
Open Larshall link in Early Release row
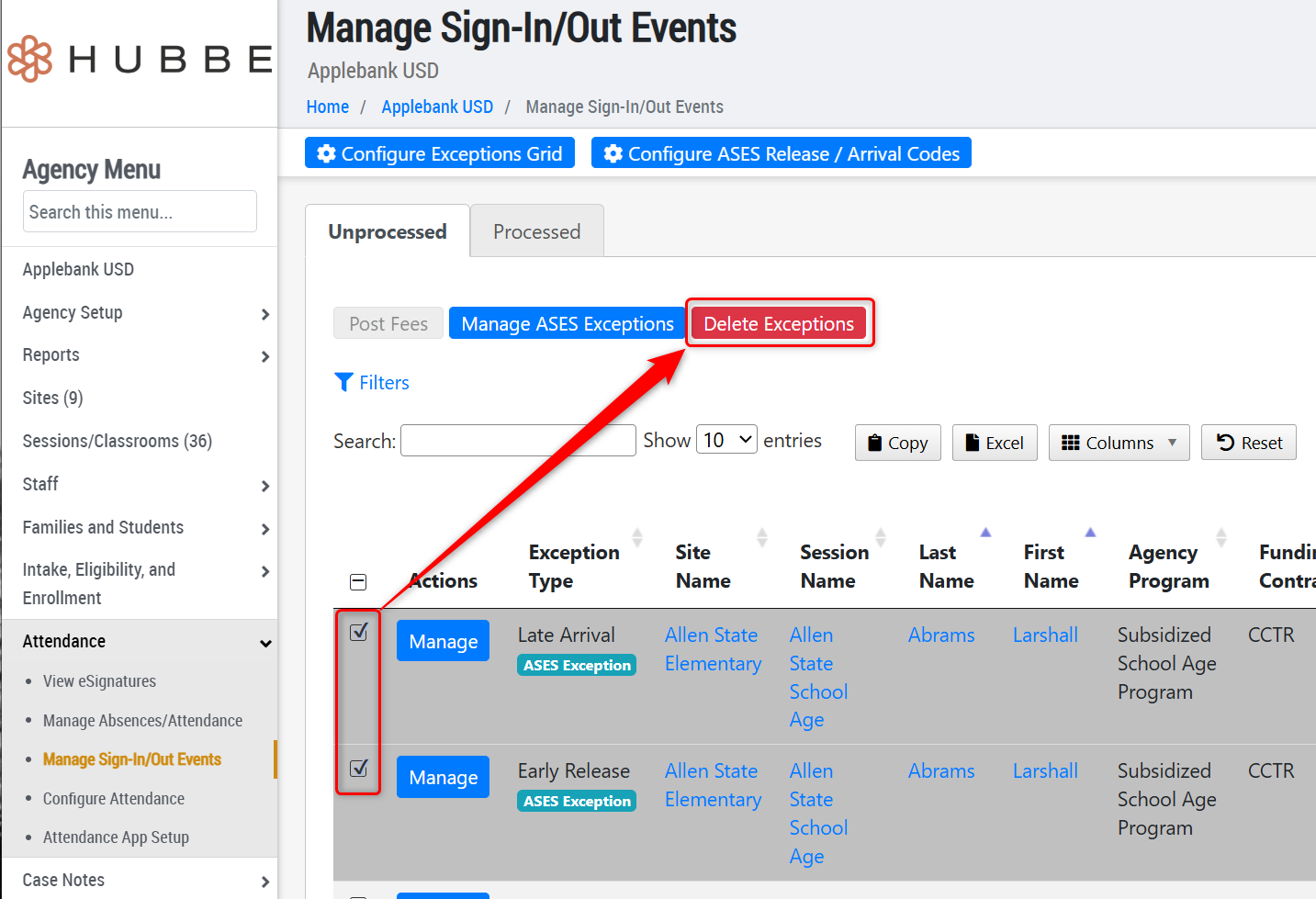[x=1045, y=770]
